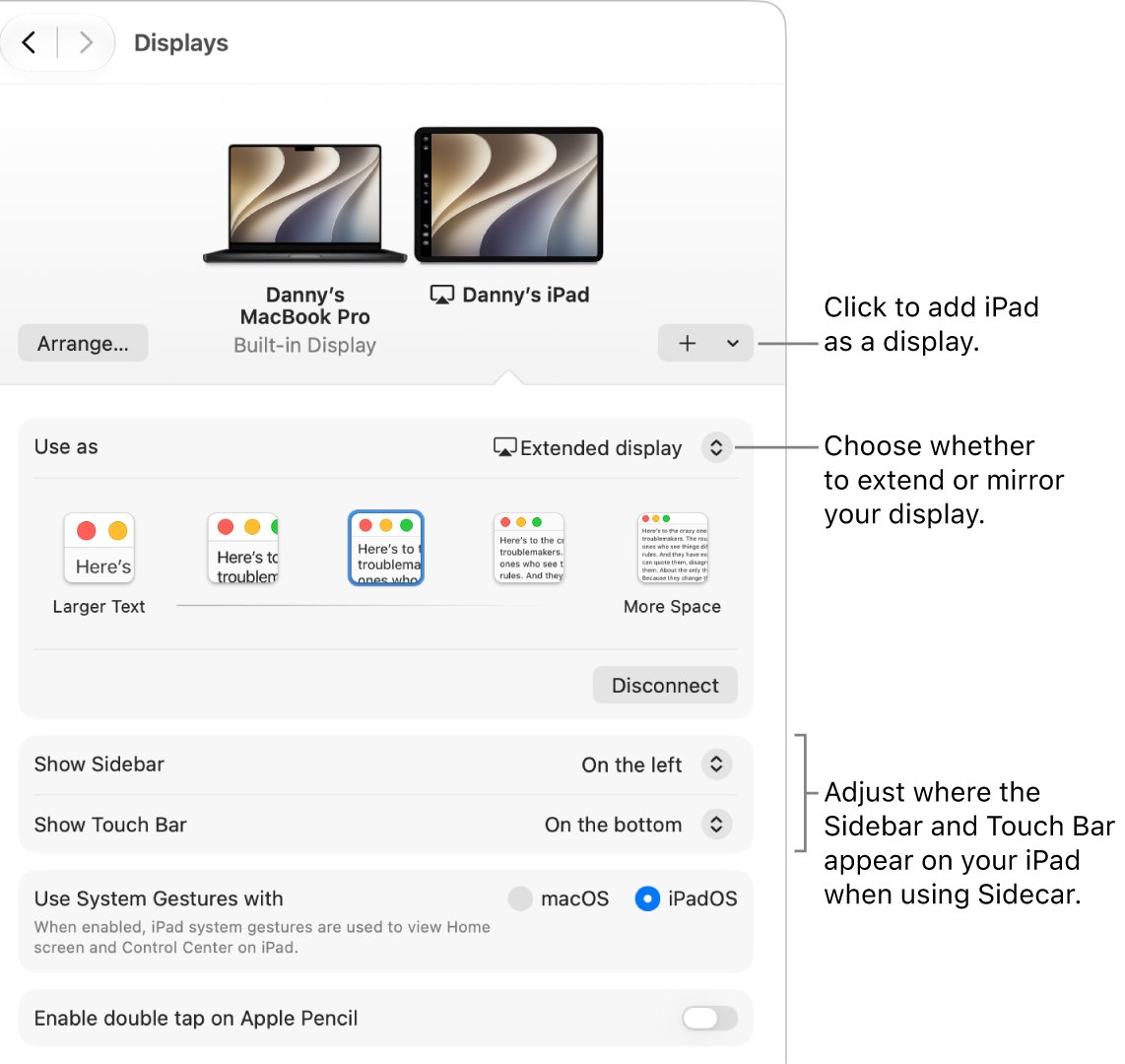Click the Larger Text label
The height and width of the screenshot is (1064, 1125).
point(99,606)
